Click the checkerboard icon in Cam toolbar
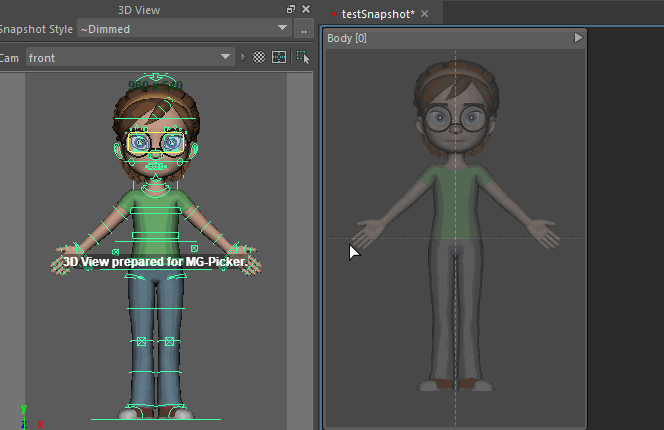Viewport: 664px width, 430px height. coord(260,58)
